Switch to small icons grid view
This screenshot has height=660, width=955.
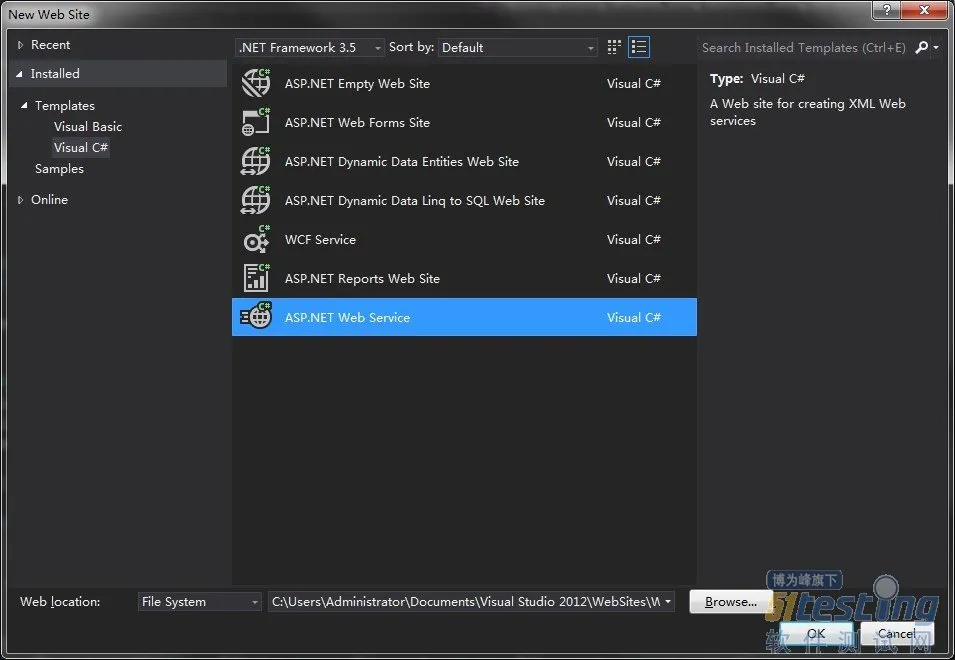(614, 47)
